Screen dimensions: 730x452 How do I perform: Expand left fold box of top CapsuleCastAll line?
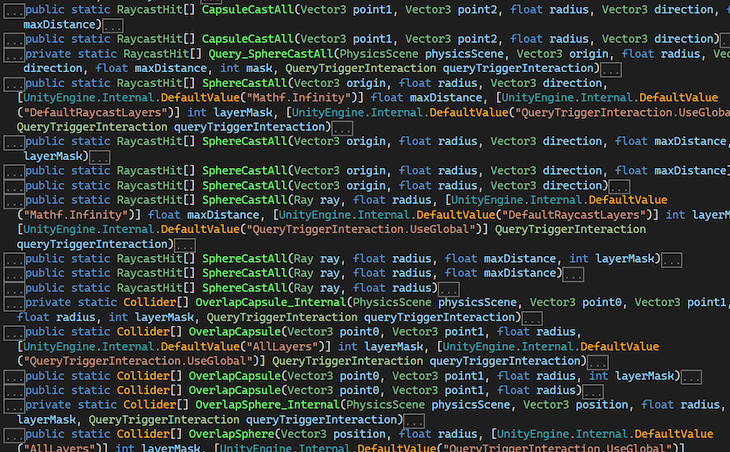[14, 11]
